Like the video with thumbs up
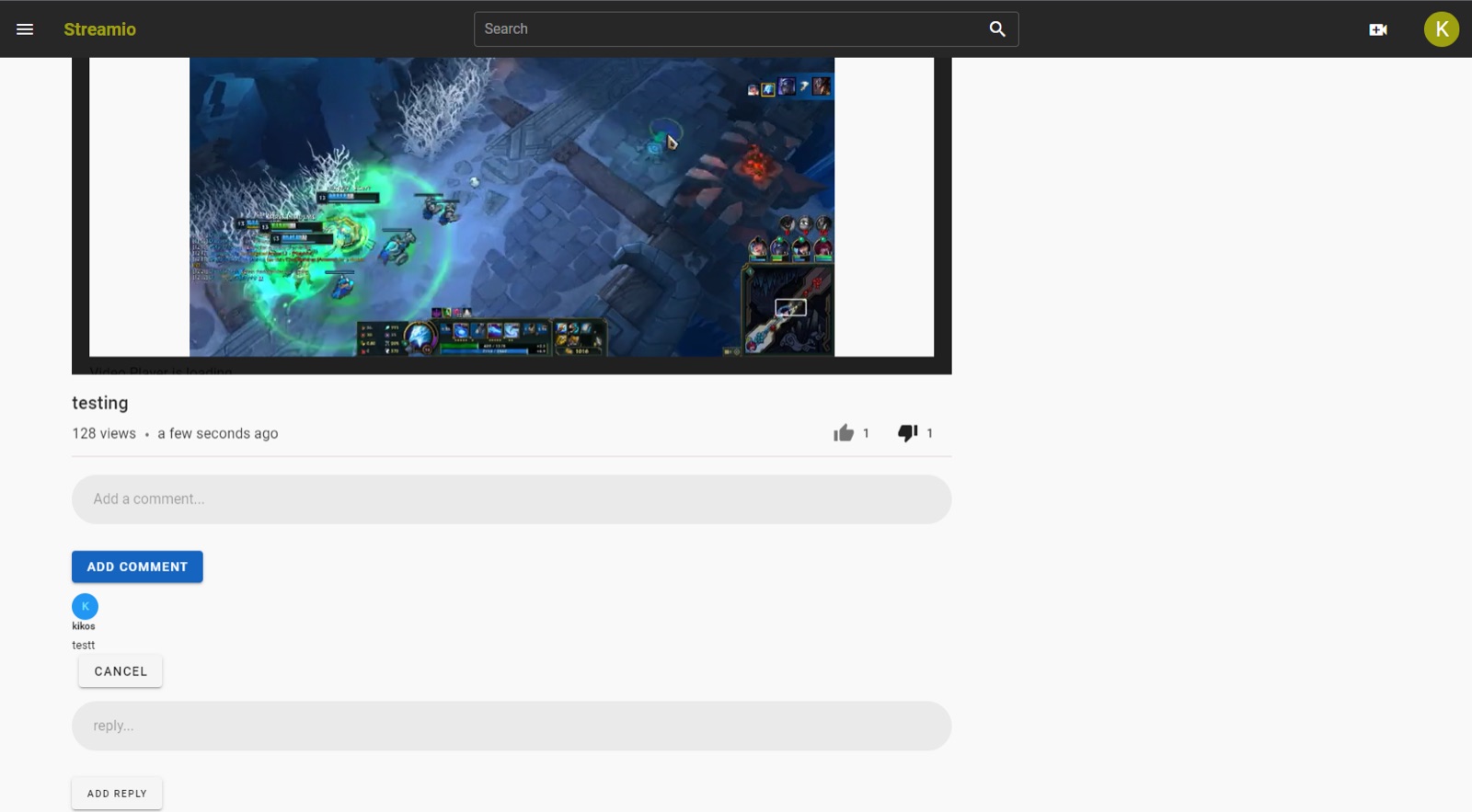 [844, 433]
